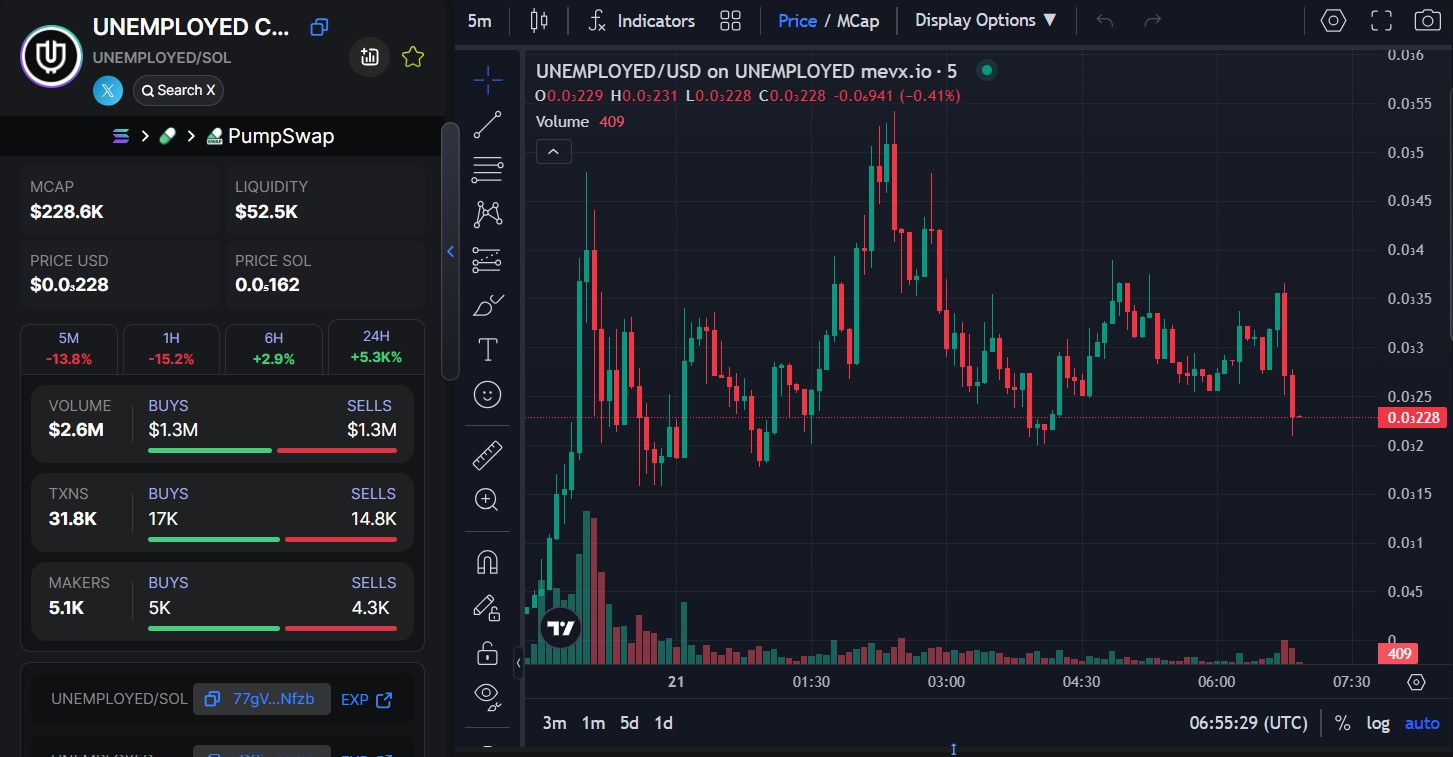Toggle log scale on the chart
Screen dimensions: 1453x757
click(1378, 723)
